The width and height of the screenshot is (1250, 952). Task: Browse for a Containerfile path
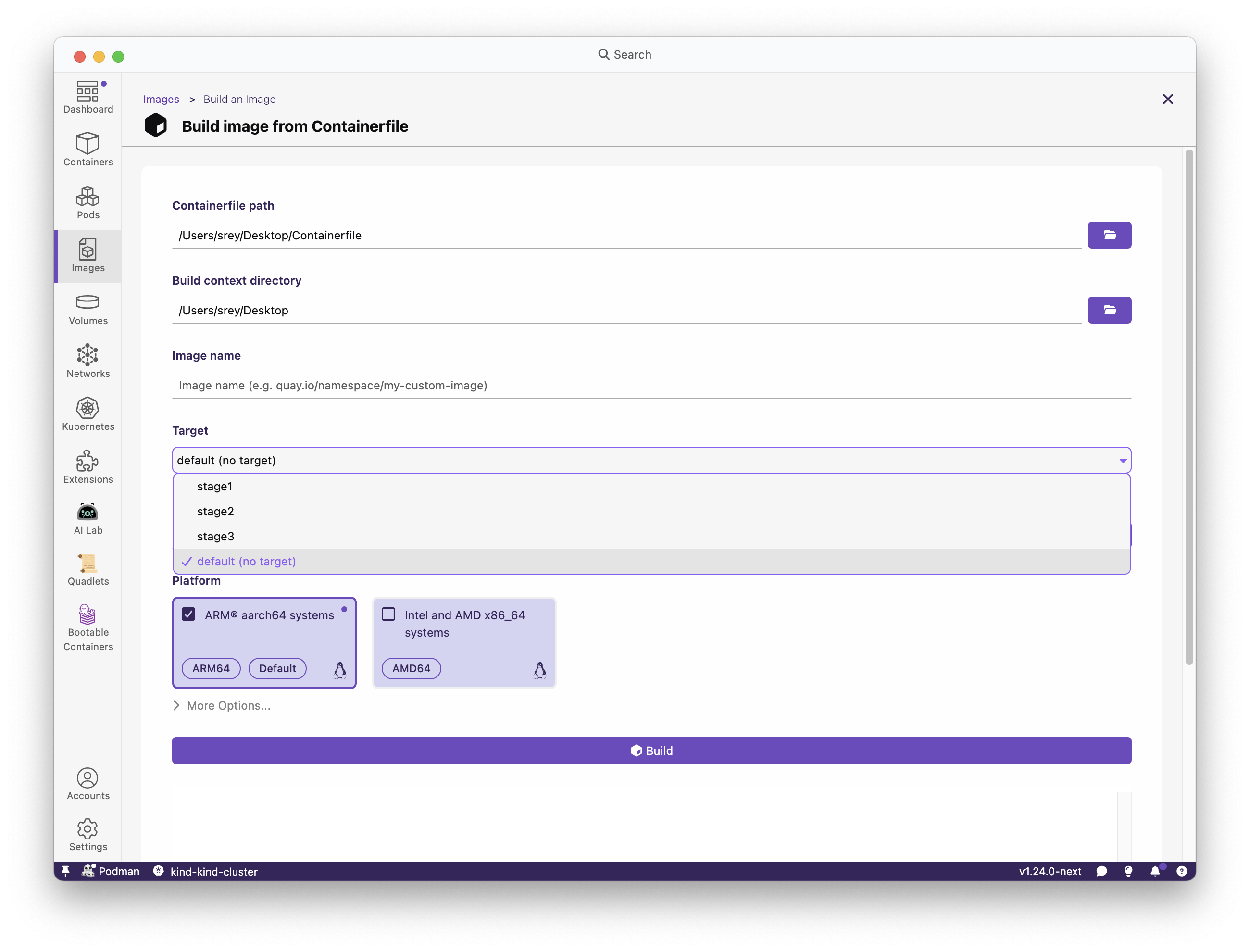[1110, 235]
